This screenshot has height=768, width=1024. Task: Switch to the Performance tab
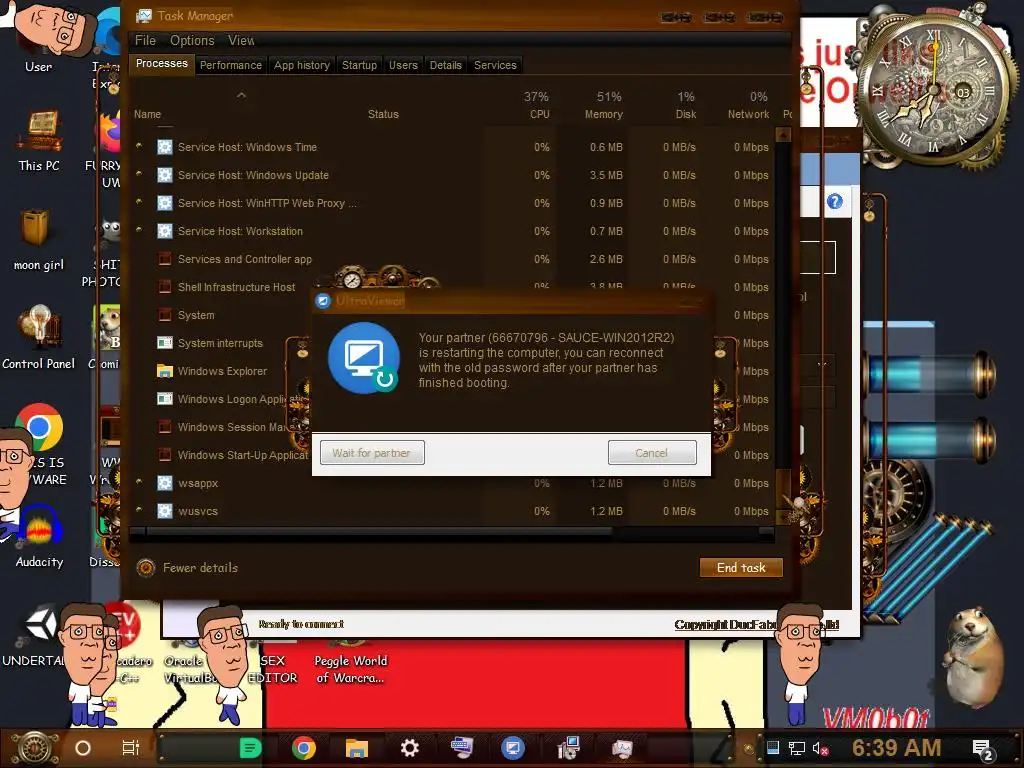coord(231,65)
